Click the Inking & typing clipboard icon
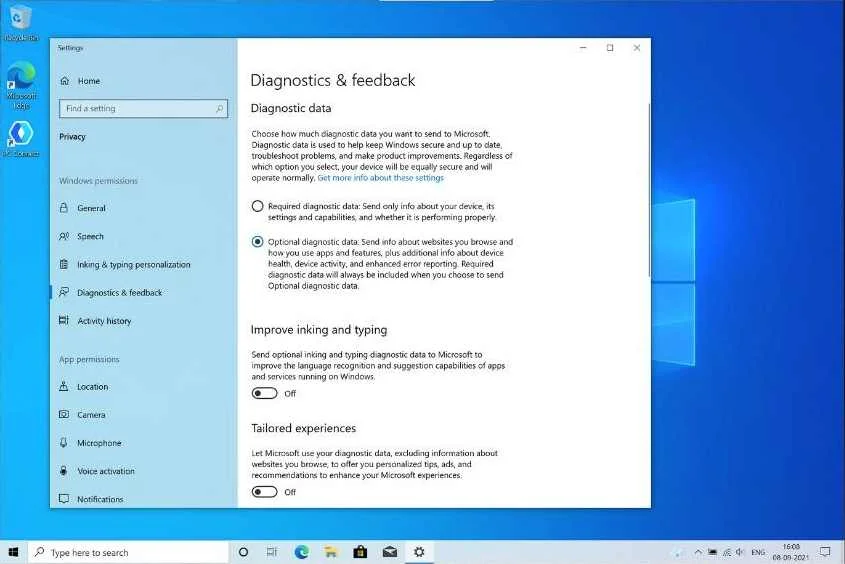Image resolution: width=845 pixels, height=564 pixels. pos(64,264)
